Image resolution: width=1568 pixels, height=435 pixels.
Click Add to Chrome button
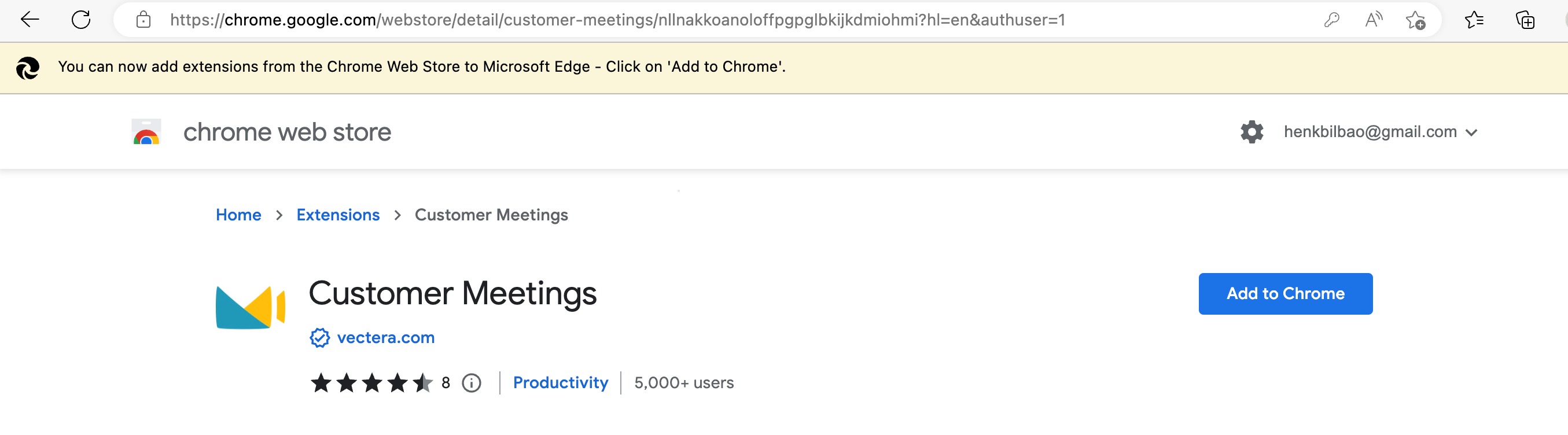(x=1285, y=294)
